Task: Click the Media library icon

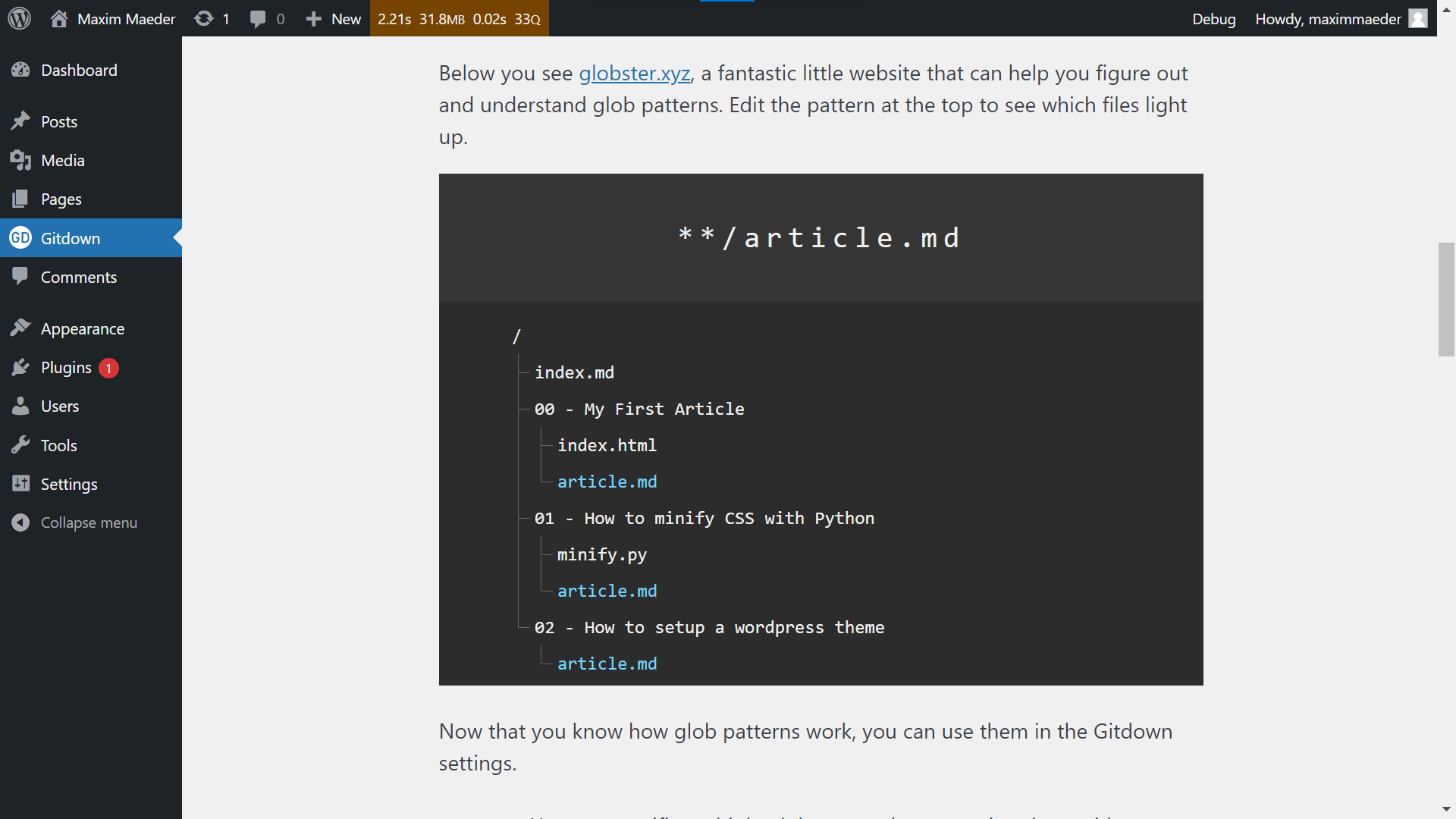Action: click(x=20, y=160)
